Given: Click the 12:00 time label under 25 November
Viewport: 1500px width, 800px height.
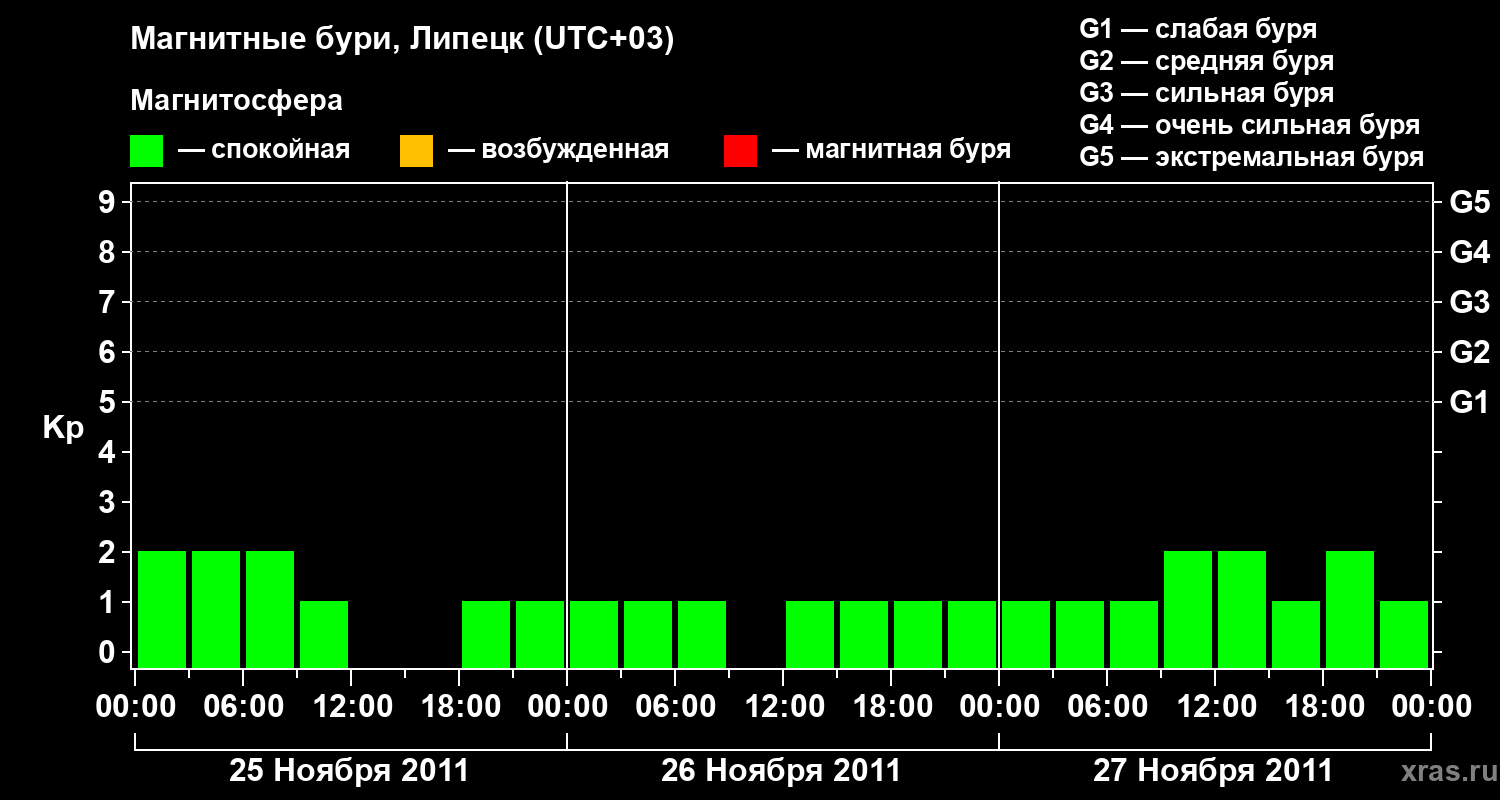Looking at the screenshot, I should point(351,707).
